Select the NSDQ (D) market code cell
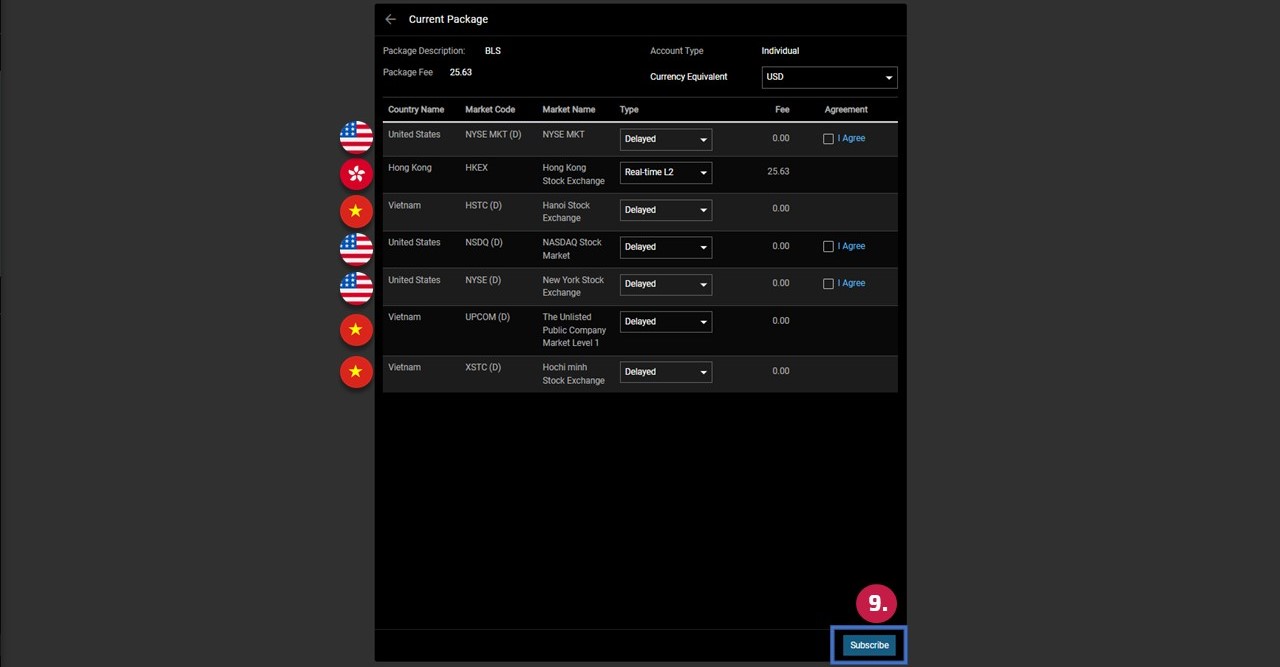 click(x=484, y=242)
